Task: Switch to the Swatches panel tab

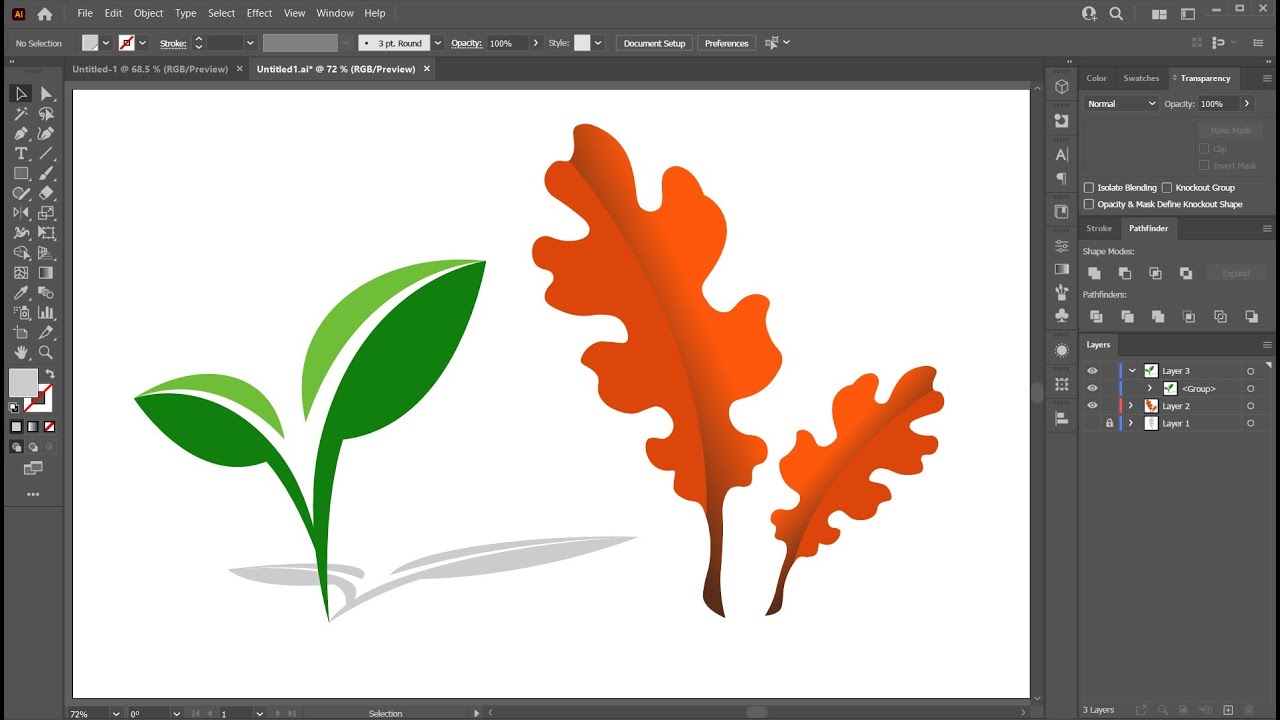Action: coord(1141,78)
